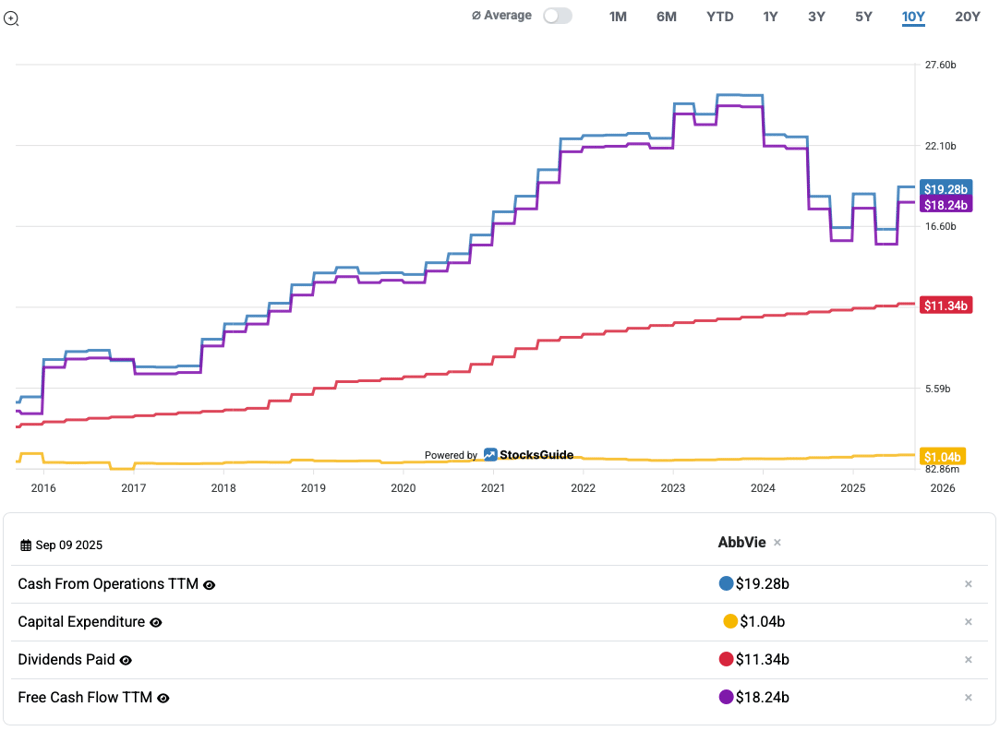Screen dimensions: 1000x731
Task: Select the 6M time range
Action: click(x=666, y=17)
